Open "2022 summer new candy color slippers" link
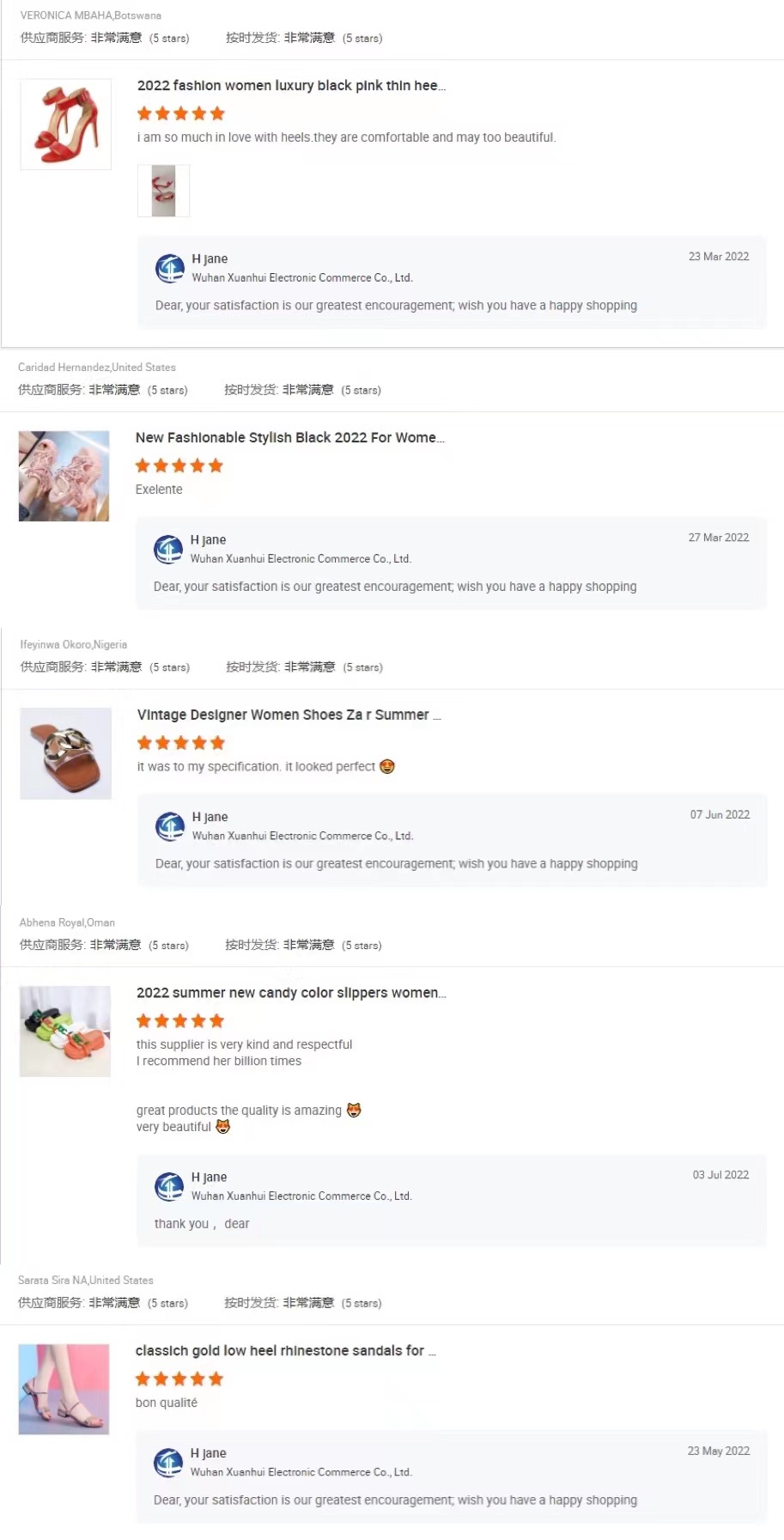This screenshot has height=1540, width=784. (291, 993)
